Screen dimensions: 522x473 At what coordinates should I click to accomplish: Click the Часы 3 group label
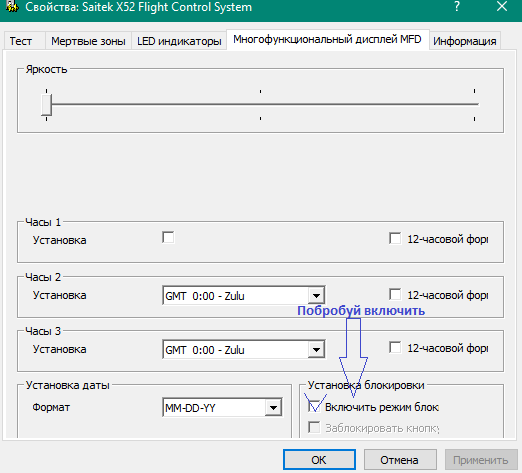point(43,331)
